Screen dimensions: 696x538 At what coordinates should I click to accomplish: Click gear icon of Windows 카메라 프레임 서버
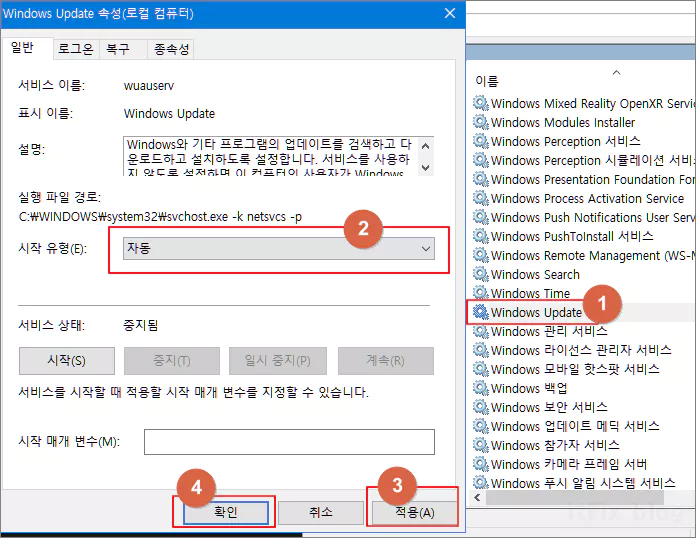click(481, 464)
